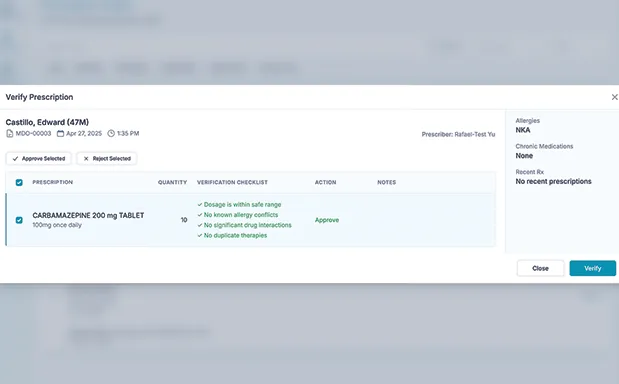This screenshot has height=384, width=619.
Task: Click the check icon for duplicate therapies
Action: 200,235
